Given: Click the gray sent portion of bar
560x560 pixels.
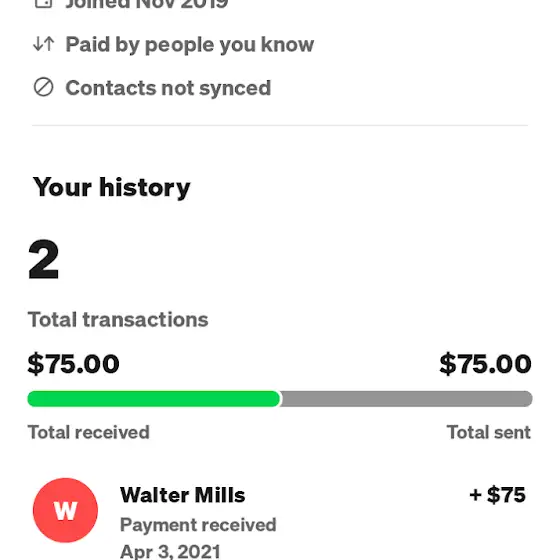Looking at the screenshot, I should (407, 399).
